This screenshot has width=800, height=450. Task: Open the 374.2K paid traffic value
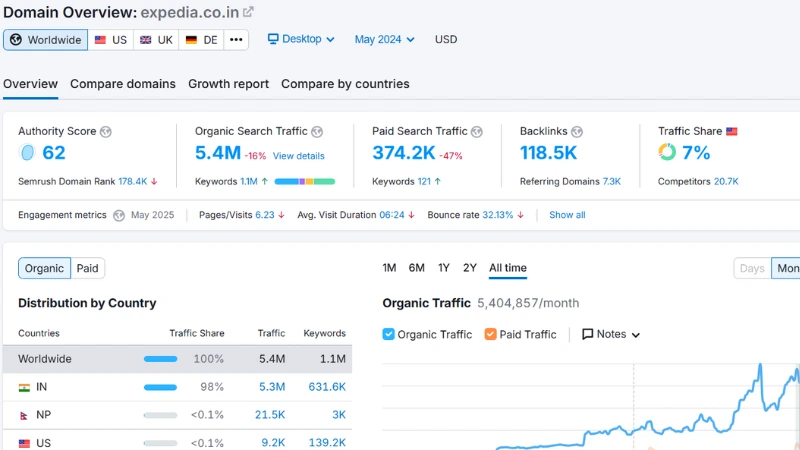coord(404,153)
